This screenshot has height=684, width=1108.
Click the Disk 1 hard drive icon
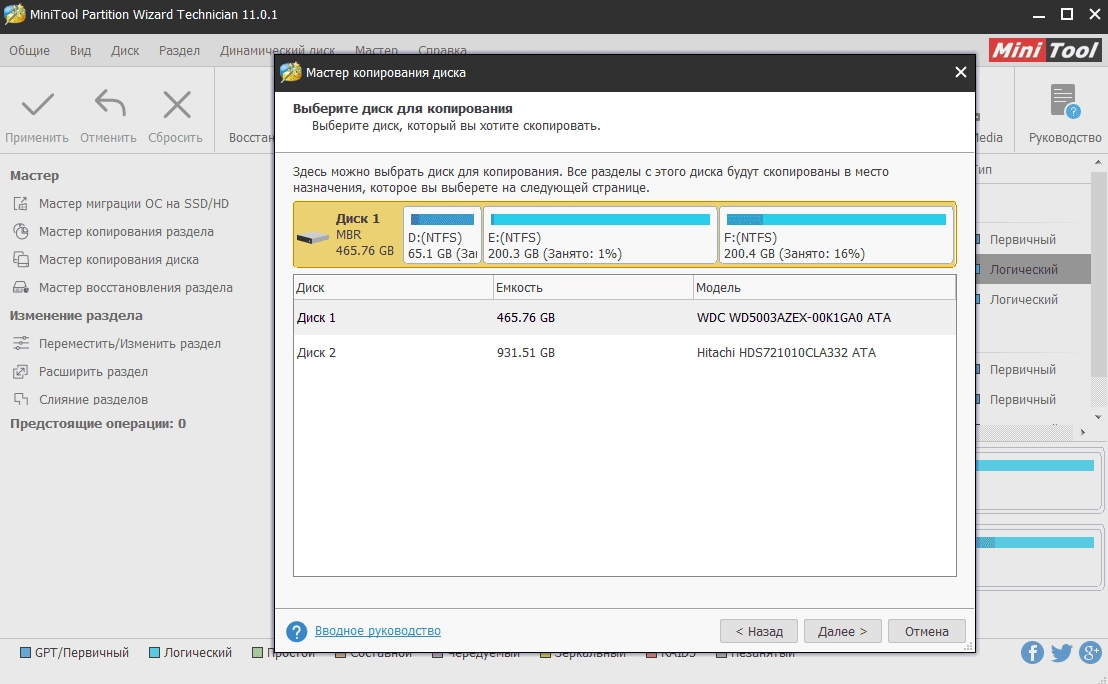point(313,238)
